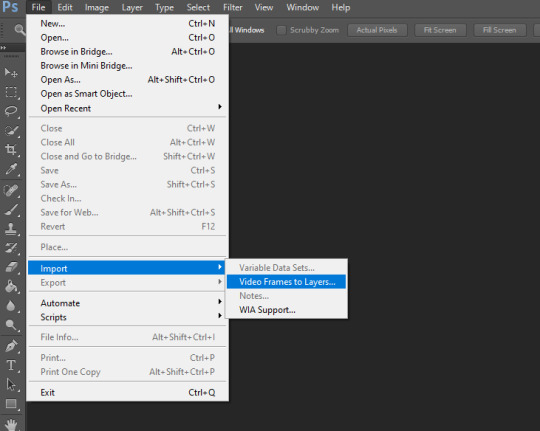Screen dimensions: 540x431
Task: Select the Eyedropper tool
Action: (x=11, y=169)
